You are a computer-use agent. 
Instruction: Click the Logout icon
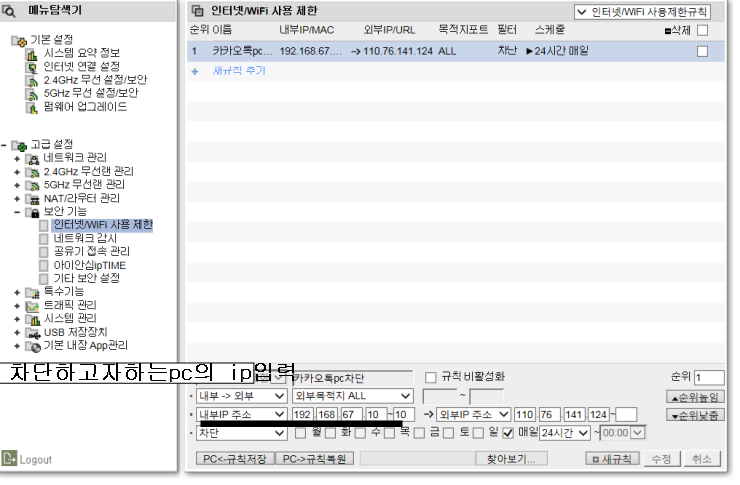pyautogui.click(x=9, y=459)
